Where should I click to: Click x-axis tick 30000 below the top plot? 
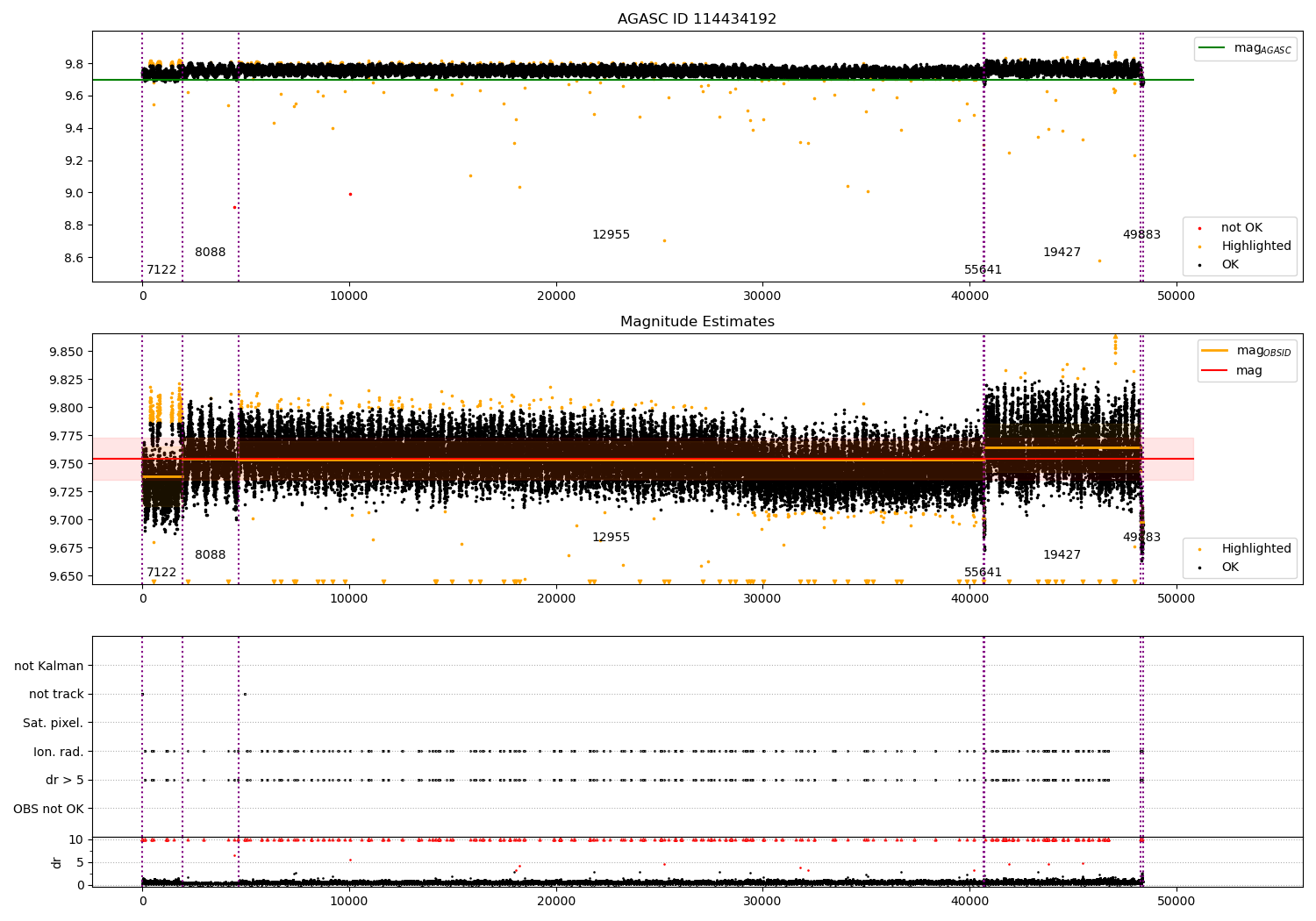(x=762, y=296)
